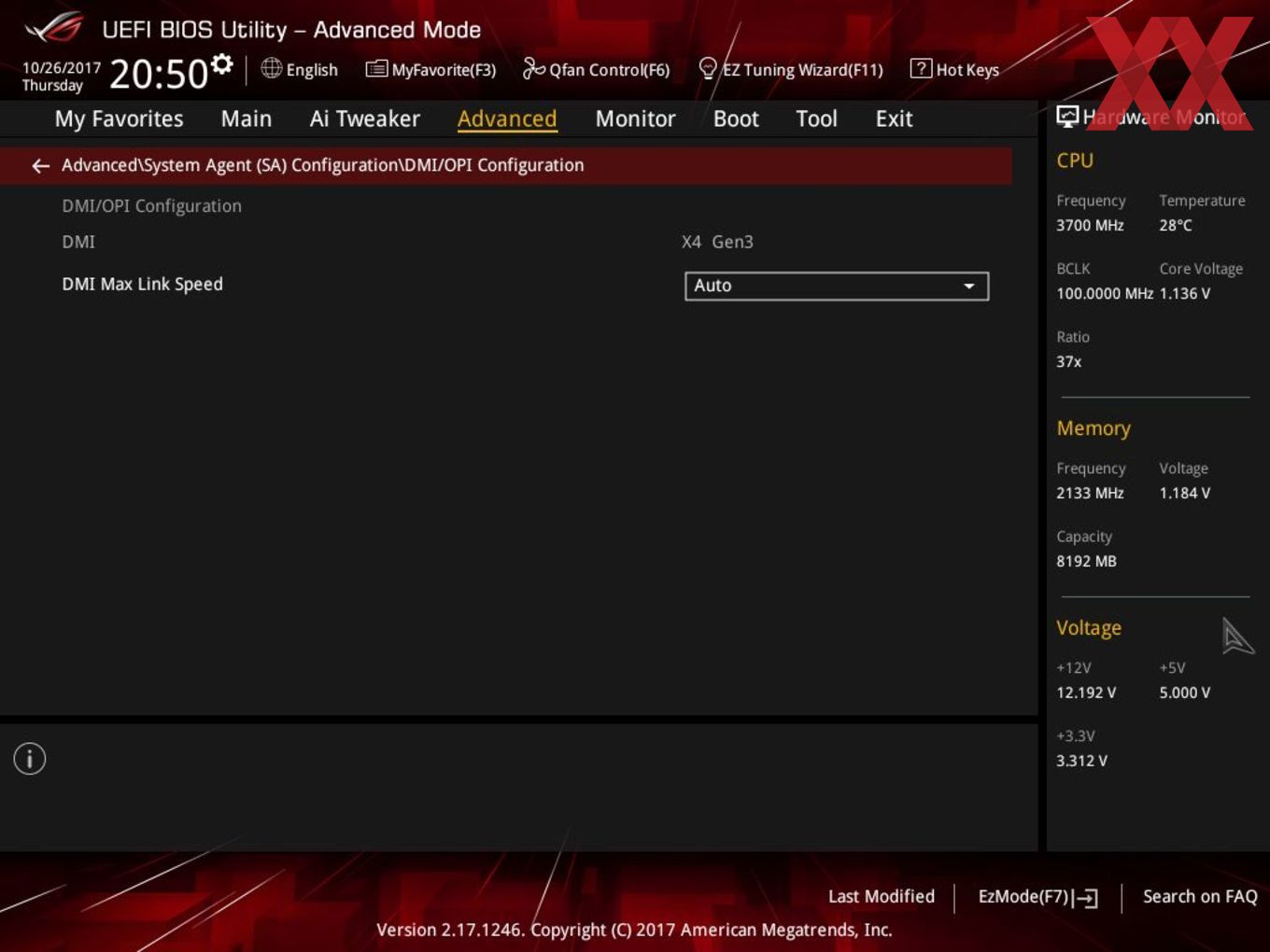Click Search on FAQ link
Image resolution: width=1270 pixels, height=952 pixels.
(1200, 896)
